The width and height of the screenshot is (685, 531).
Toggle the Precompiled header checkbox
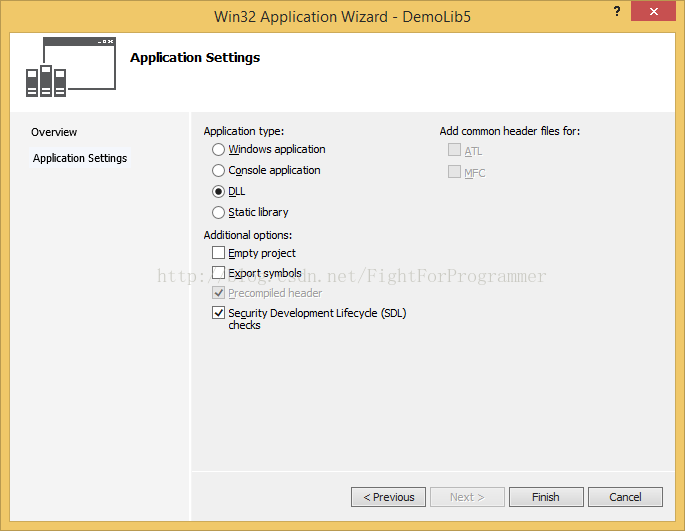click(218, 293)
